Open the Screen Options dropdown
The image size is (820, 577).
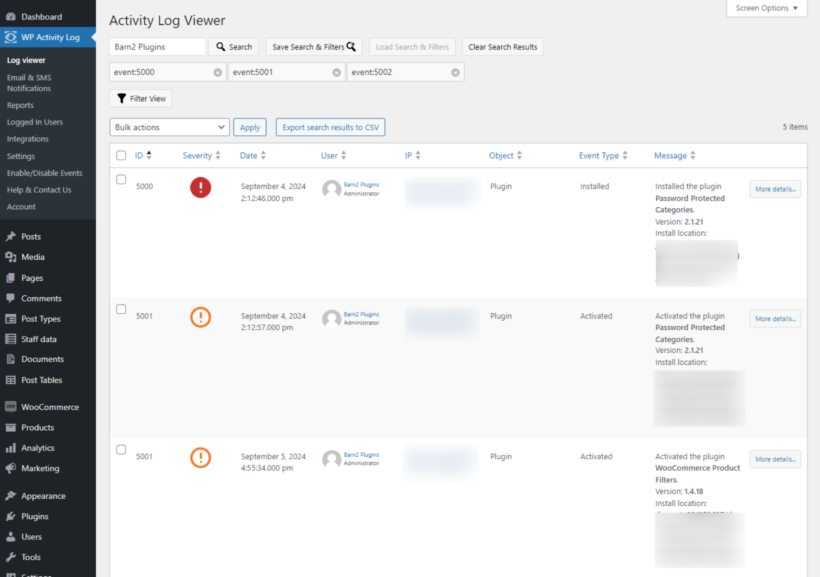tap(766, 8)
